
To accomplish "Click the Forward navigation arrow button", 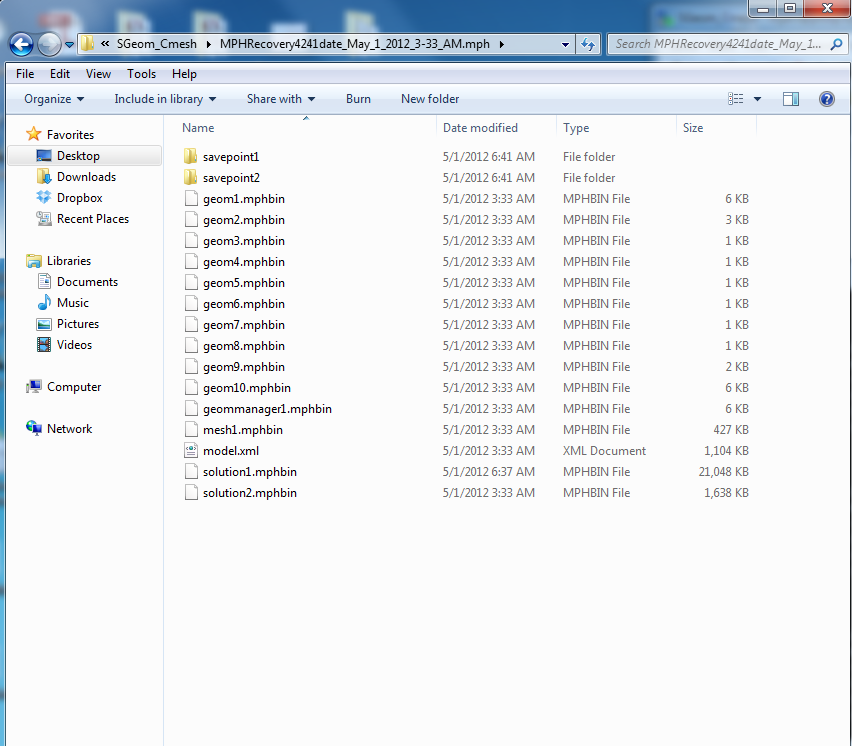I will pyautogui.click(x=49, y=44).
